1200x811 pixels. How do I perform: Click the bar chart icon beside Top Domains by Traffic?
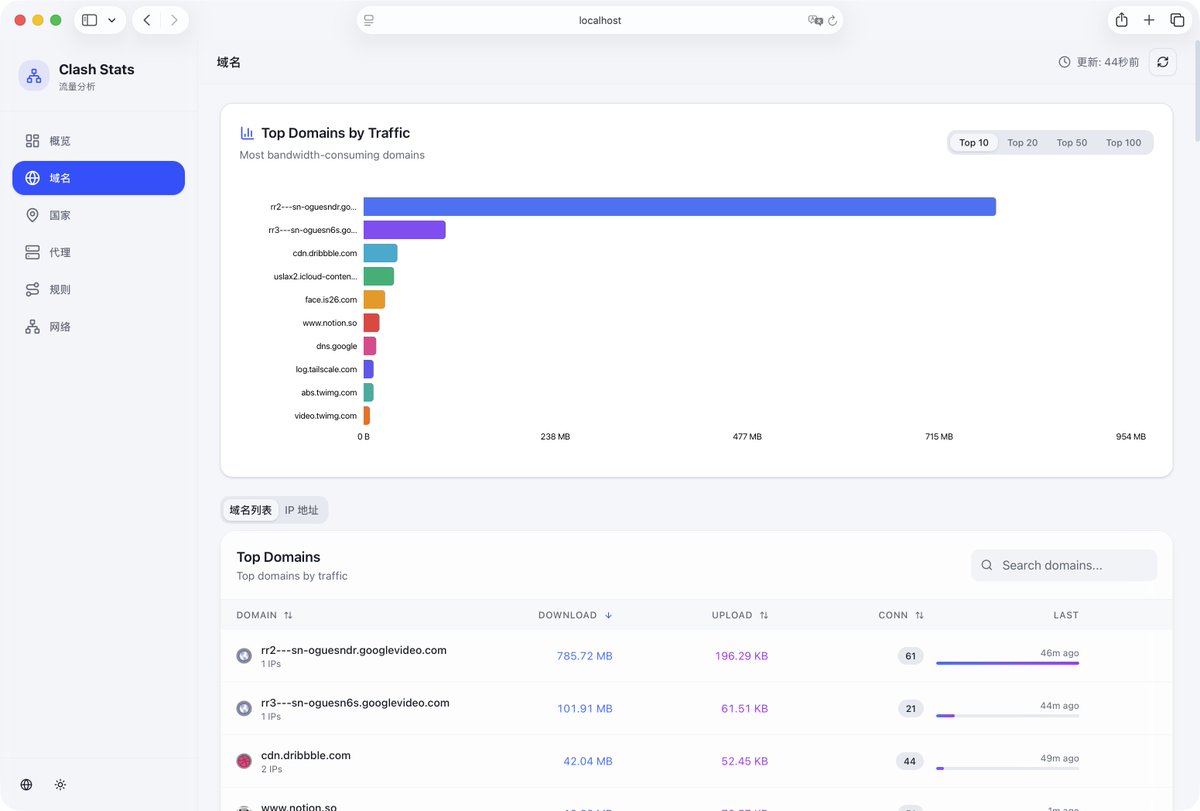[247, 133]
